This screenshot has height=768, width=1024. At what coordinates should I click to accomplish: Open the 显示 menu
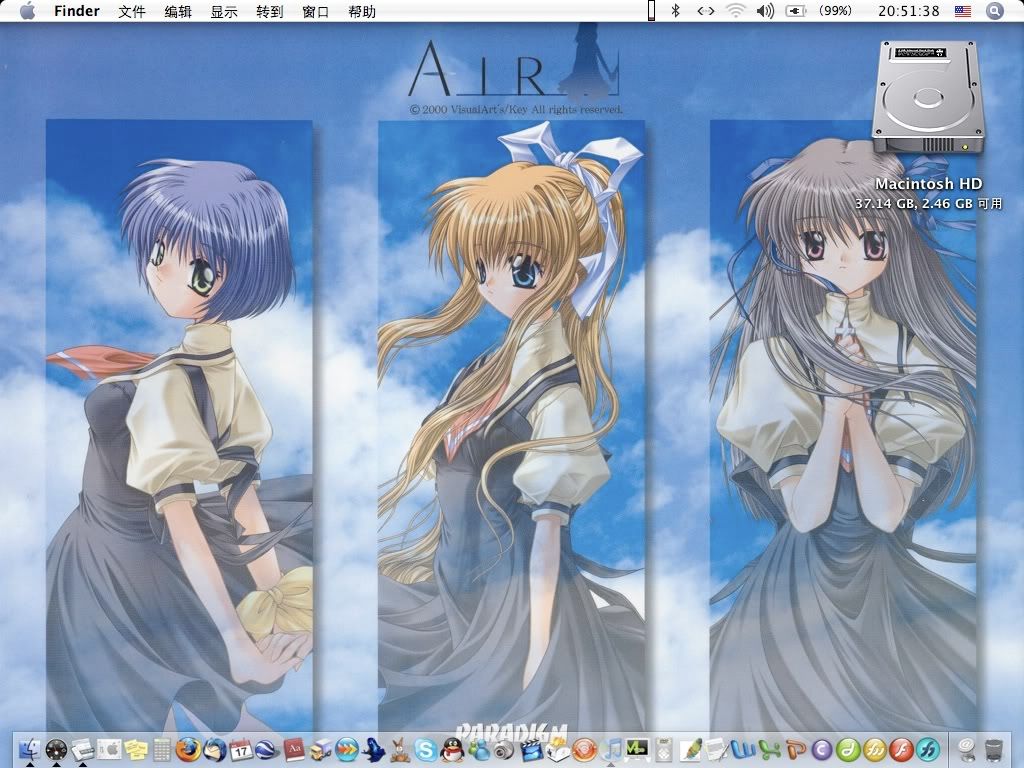pyautogui.click(x=224, y=11)
